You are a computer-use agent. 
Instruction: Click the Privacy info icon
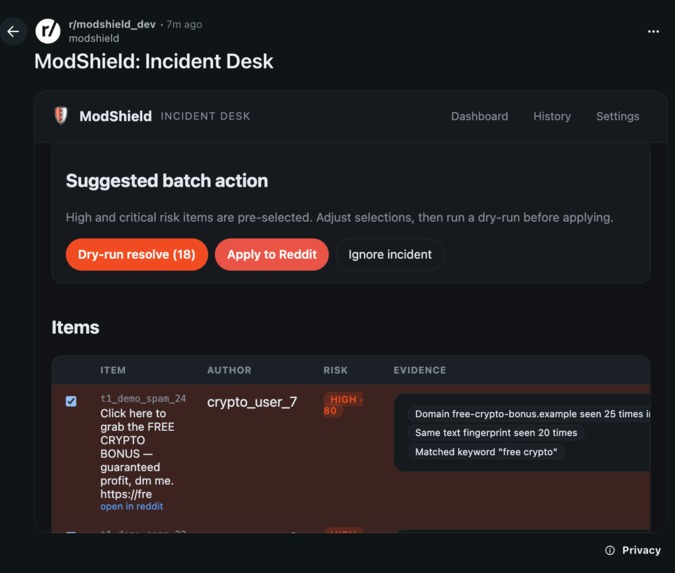coord(610,550)
